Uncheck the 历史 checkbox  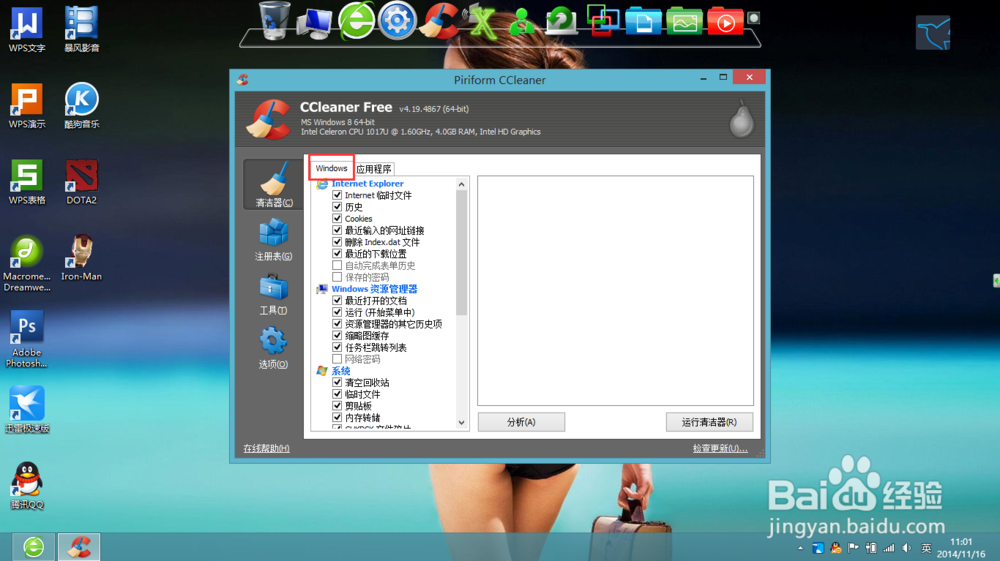pyautogui.click(x=337, y=207)
